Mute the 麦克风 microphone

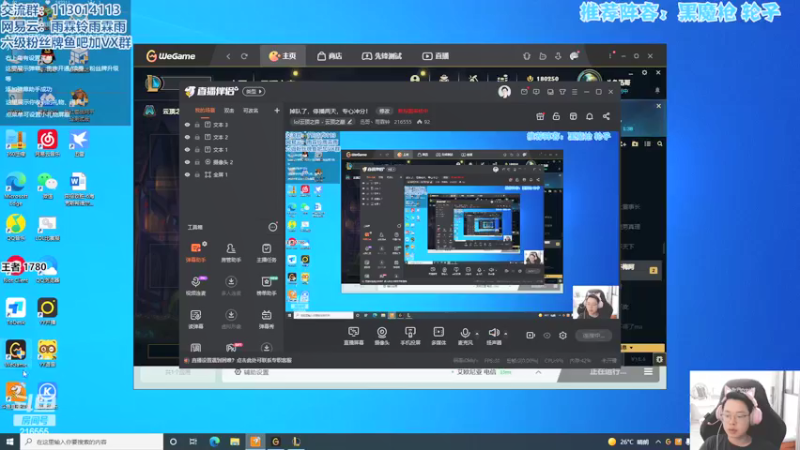click(x=465, y=336)
